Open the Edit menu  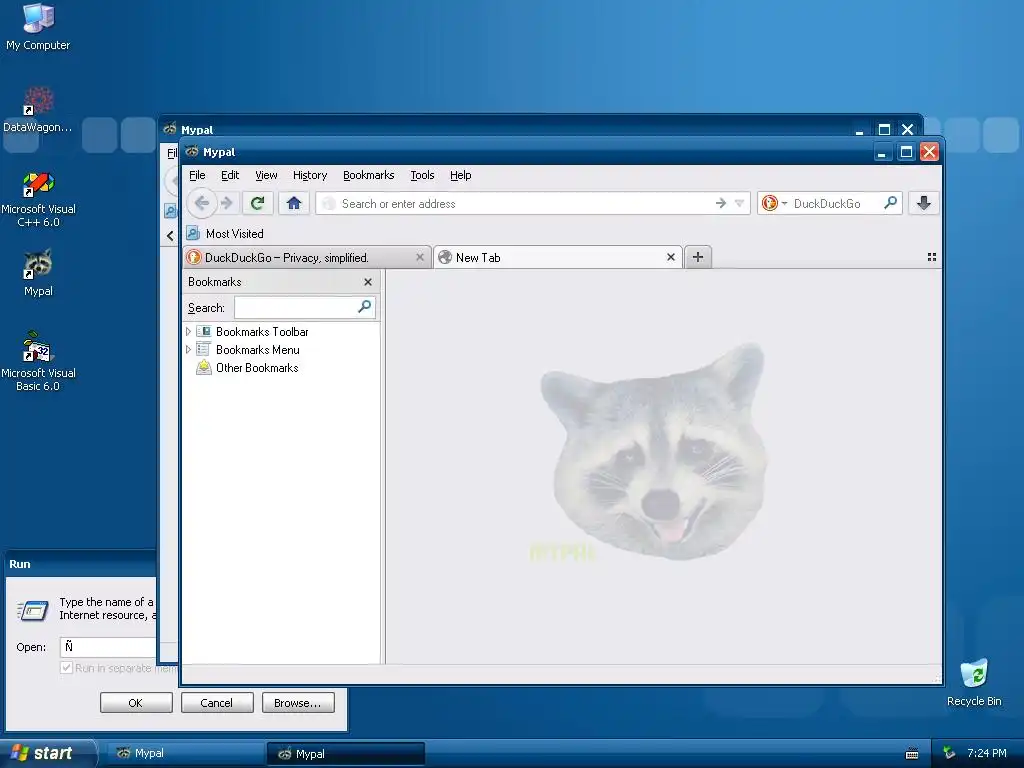tap(230, 175)
